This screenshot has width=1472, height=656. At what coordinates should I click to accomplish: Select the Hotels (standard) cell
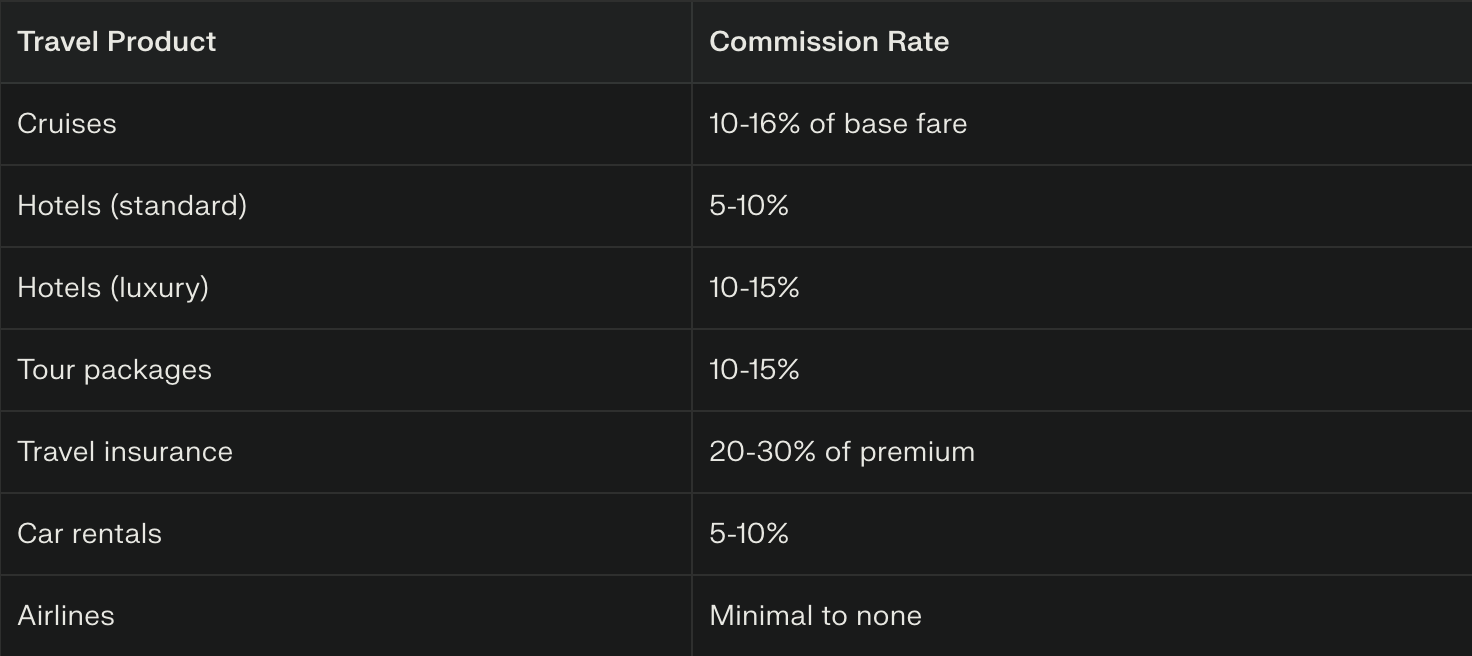[x=132, y=205]
